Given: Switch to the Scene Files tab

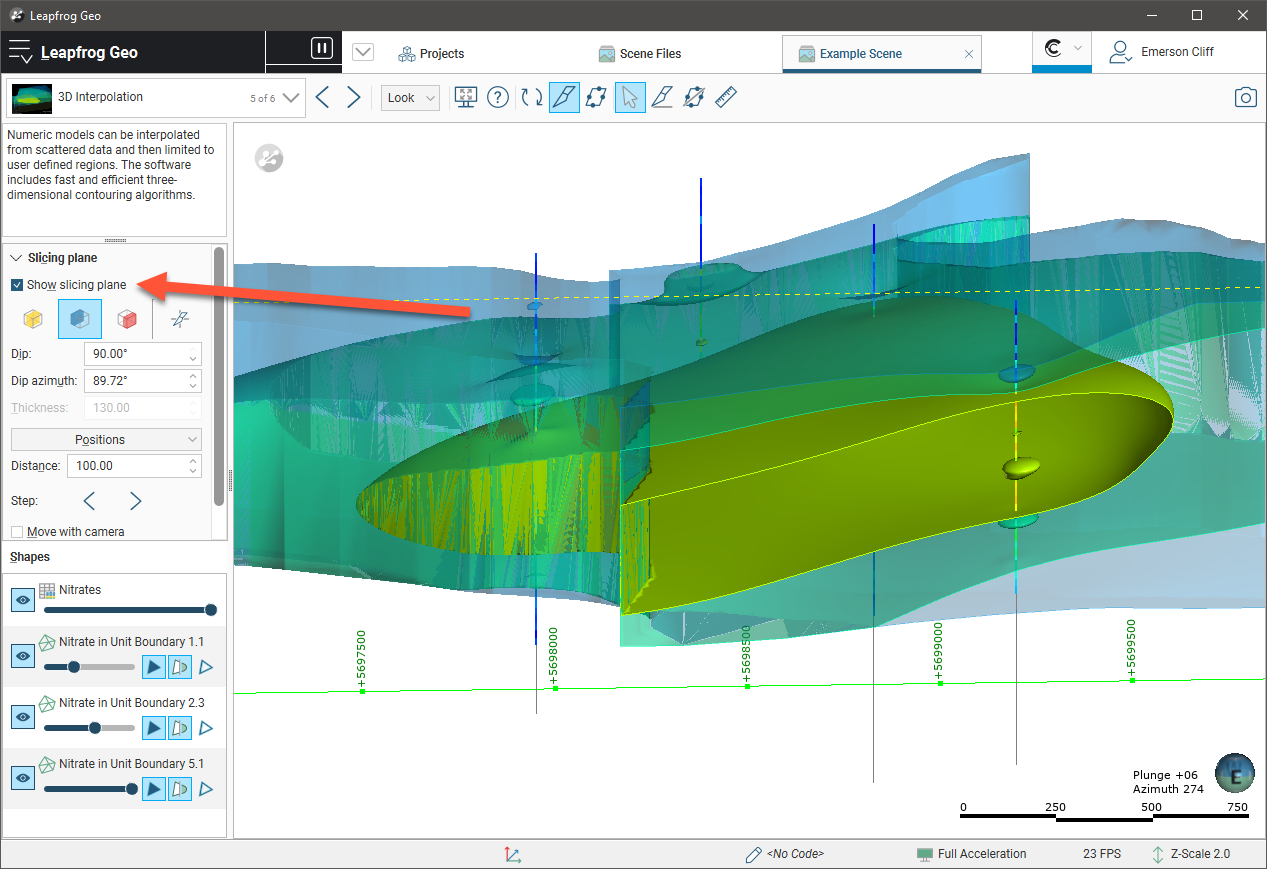Looking at the screenshot, I should tap(640, 54).
